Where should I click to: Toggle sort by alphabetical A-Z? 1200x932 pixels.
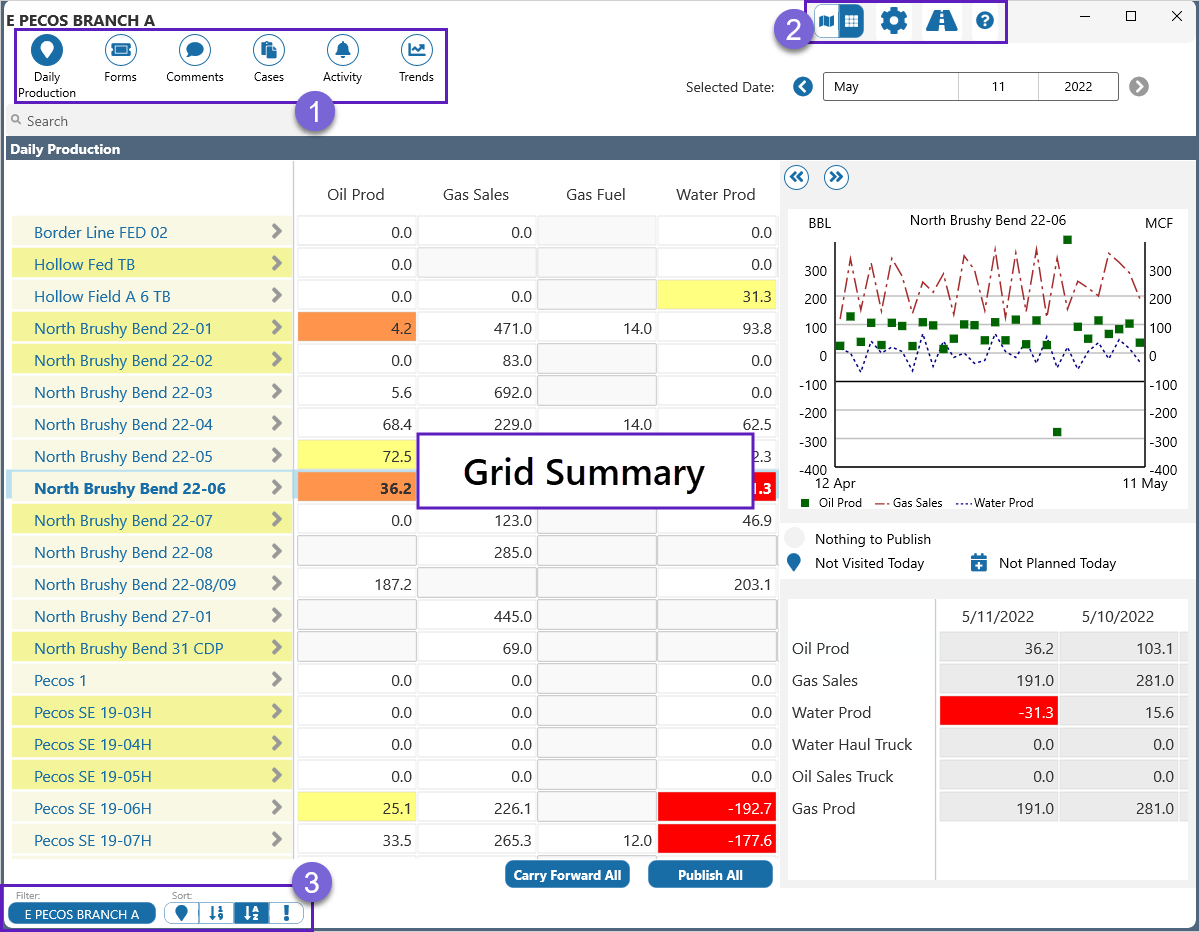point(251,913)
